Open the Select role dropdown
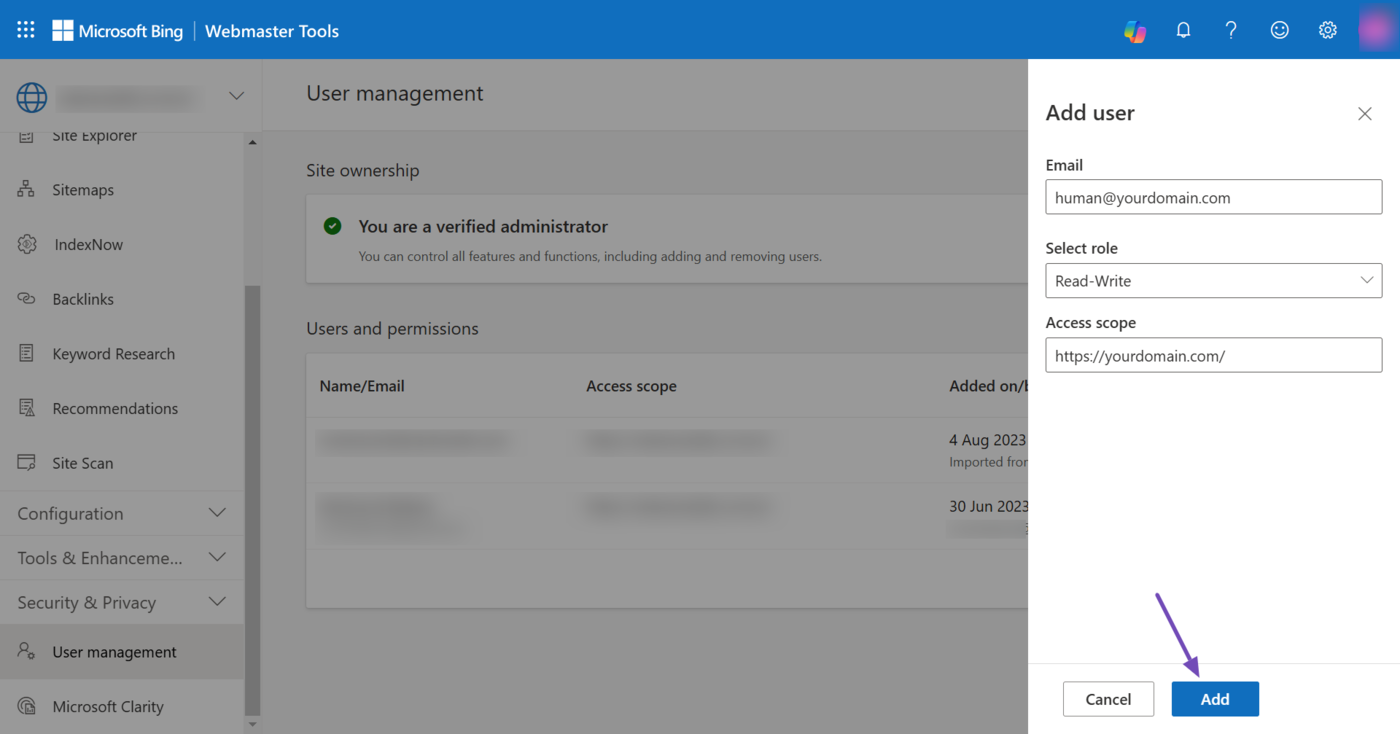The width and height of the screenshot is (1400, 734). pyautogui.click(x=1213, y=281)
